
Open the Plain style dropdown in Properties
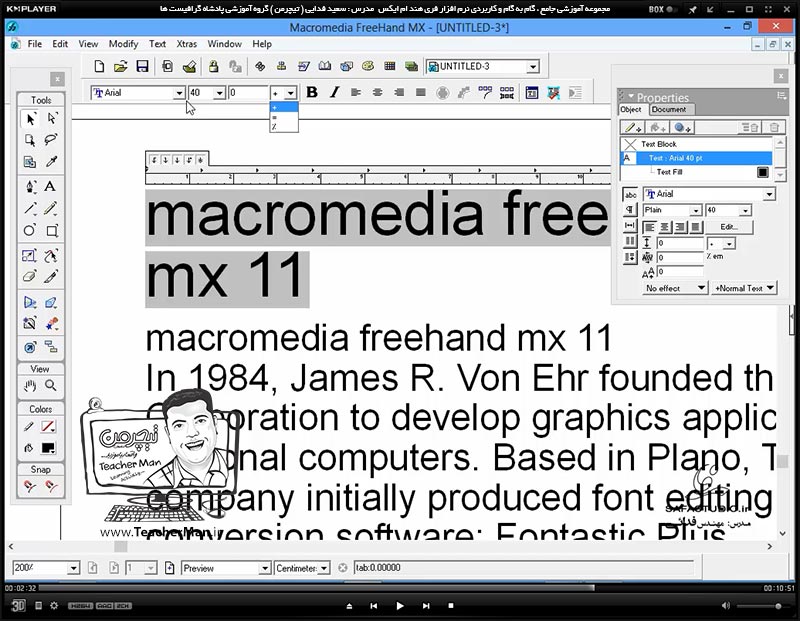tap(696, 210)
